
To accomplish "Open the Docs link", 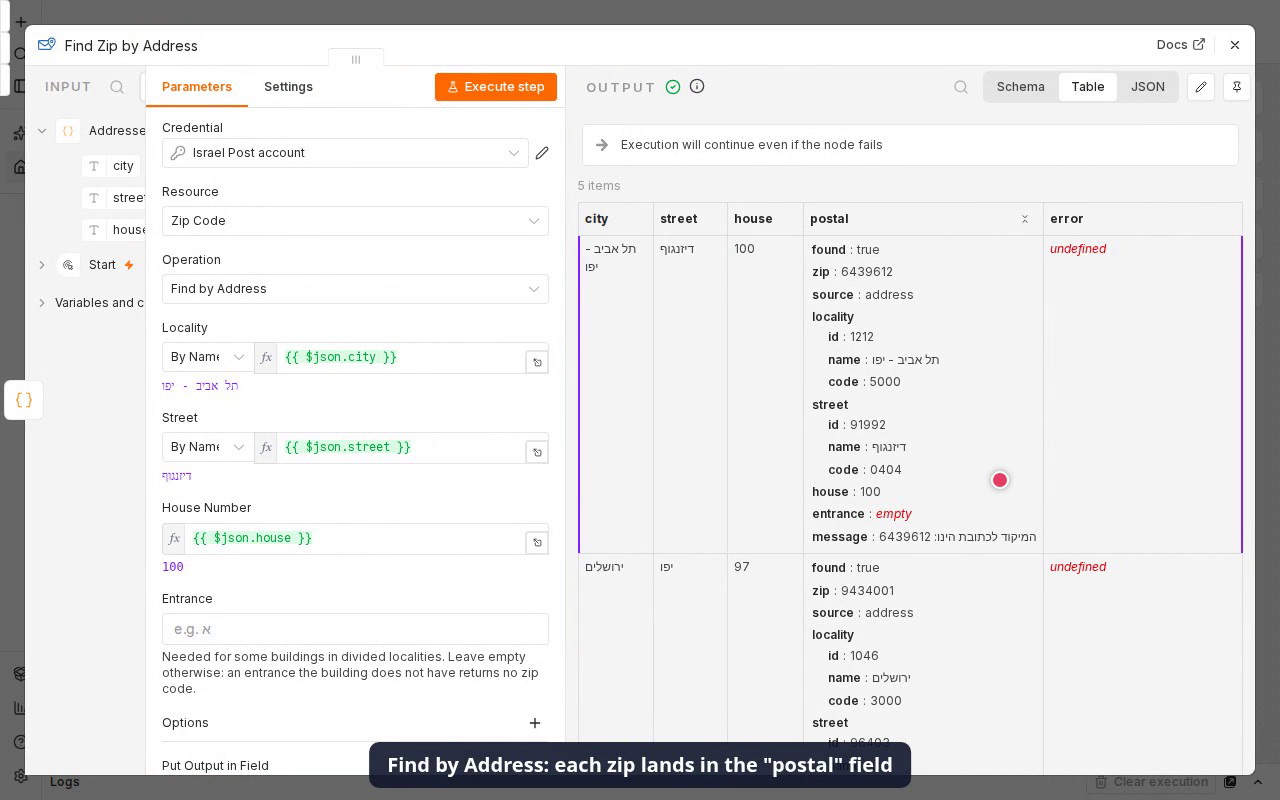I will (1181, 45).
